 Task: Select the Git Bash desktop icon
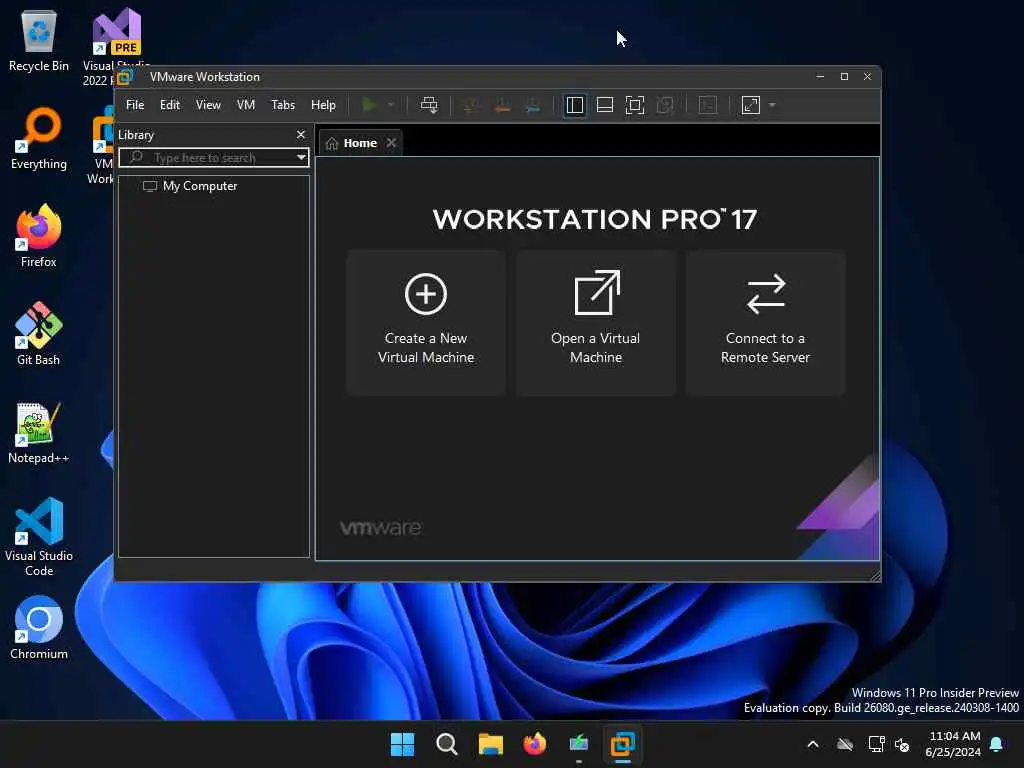(x=39, y=334)
